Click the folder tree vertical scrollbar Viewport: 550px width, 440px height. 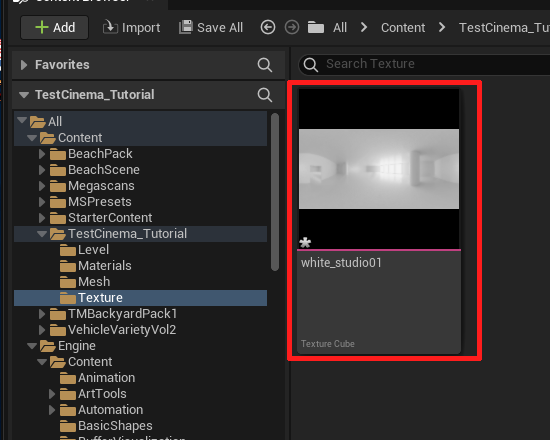click(x=275, y=192)
